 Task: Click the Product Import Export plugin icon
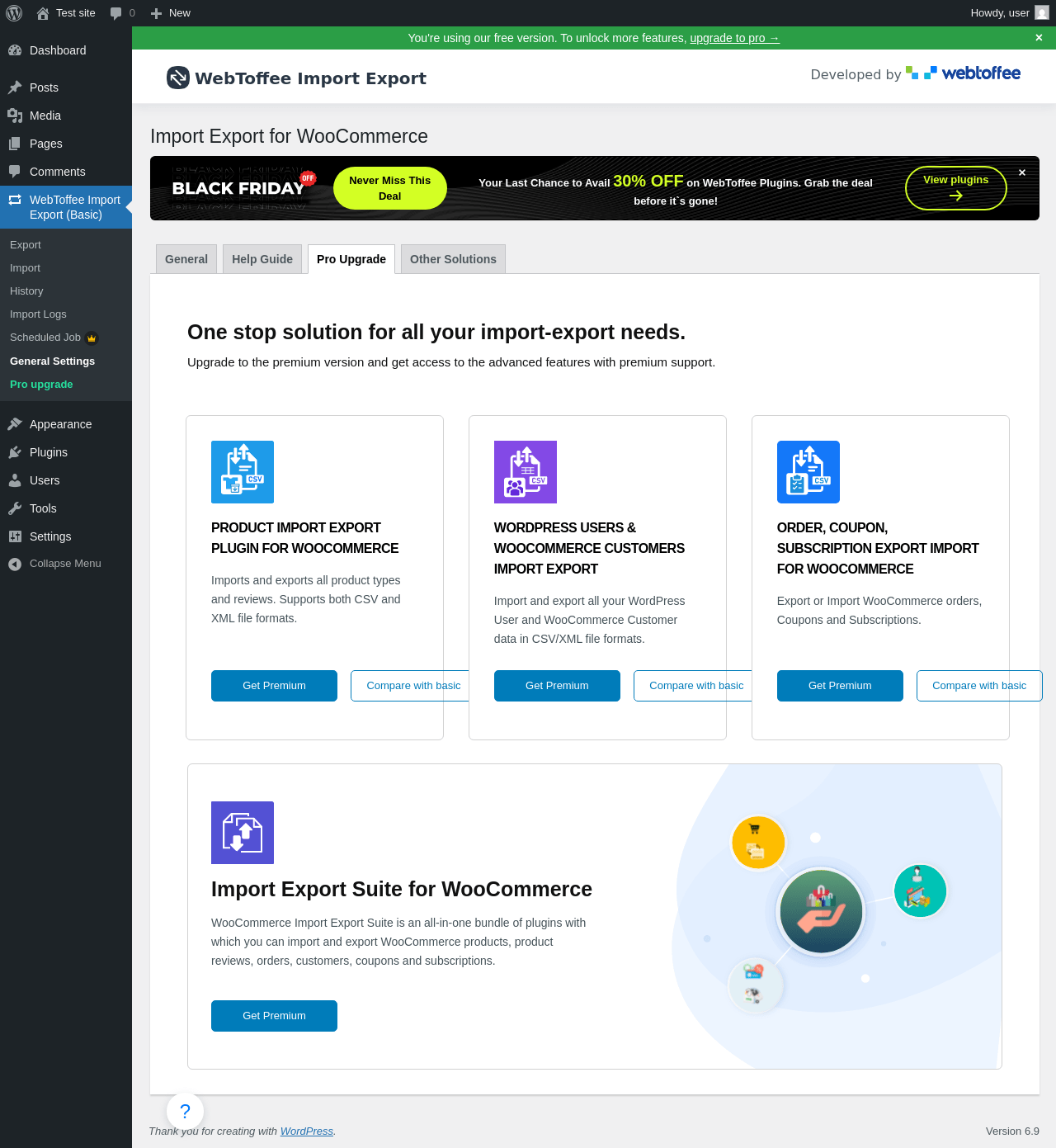(243, 472)
